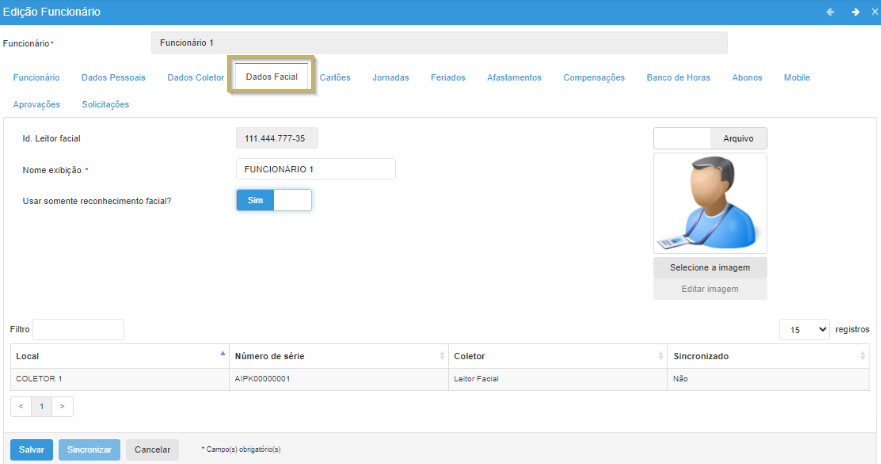Click the employee avatar picture

[710, 203]
